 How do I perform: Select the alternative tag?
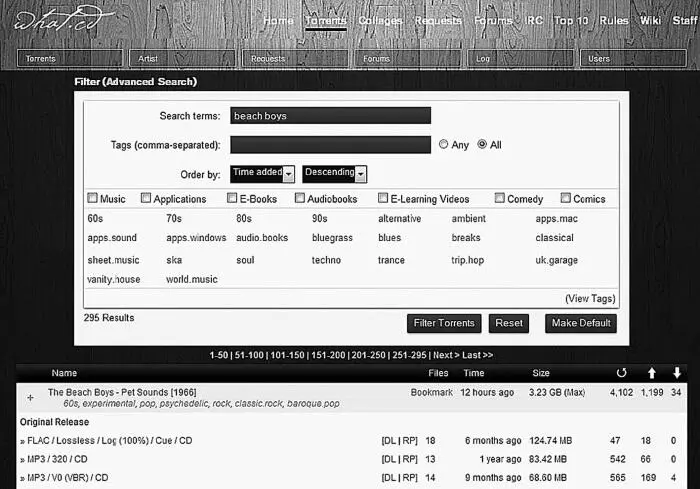coord(400,219)
